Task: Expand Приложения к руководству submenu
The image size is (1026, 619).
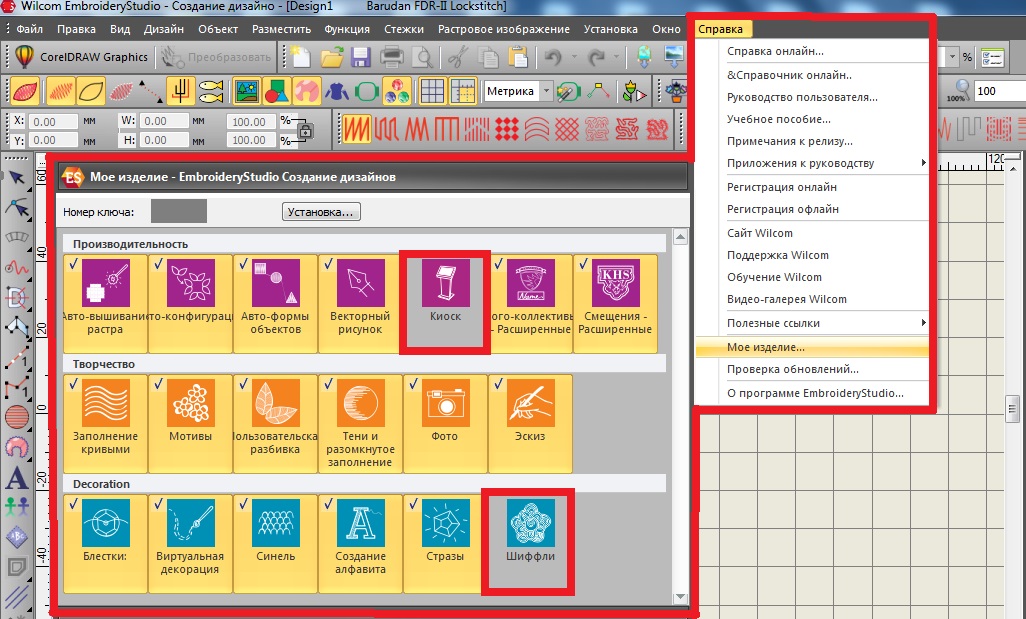Action: (812, 163)
